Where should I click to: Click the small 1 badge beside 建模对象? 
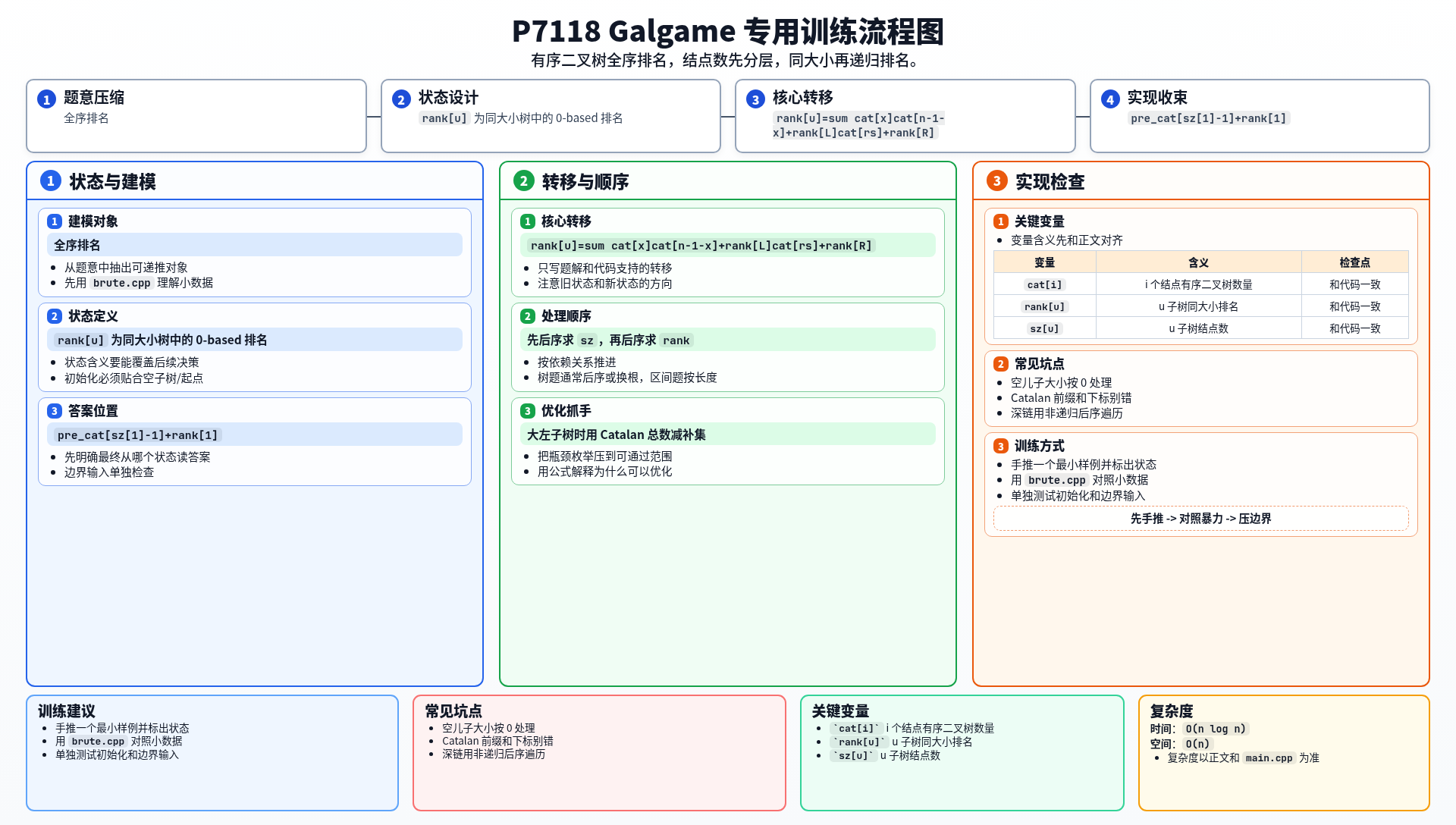(x=55, y=221)
